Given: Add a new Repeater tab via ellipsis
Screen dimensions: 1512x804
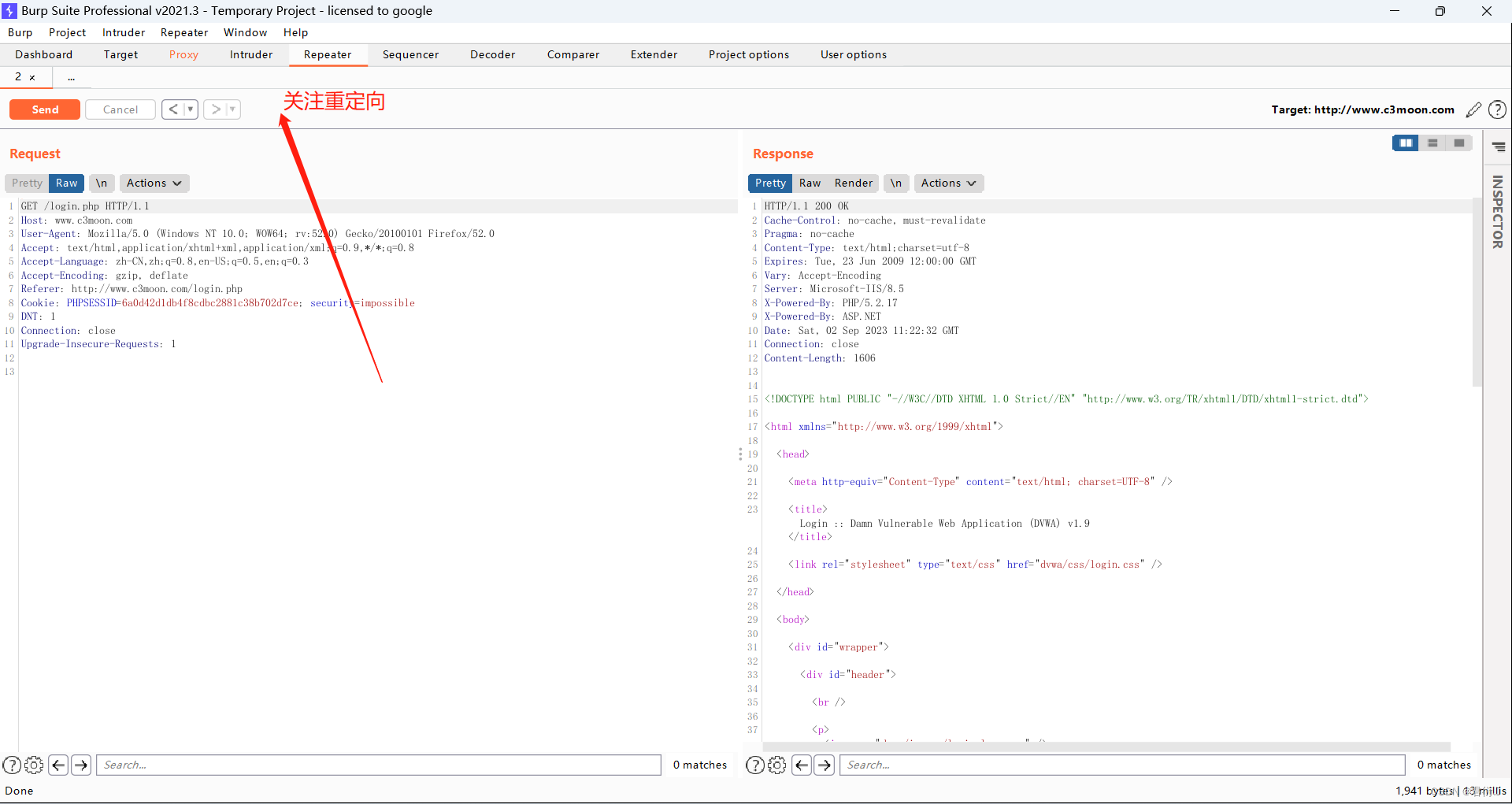Looking at the screenshot, I should point(71,78).
